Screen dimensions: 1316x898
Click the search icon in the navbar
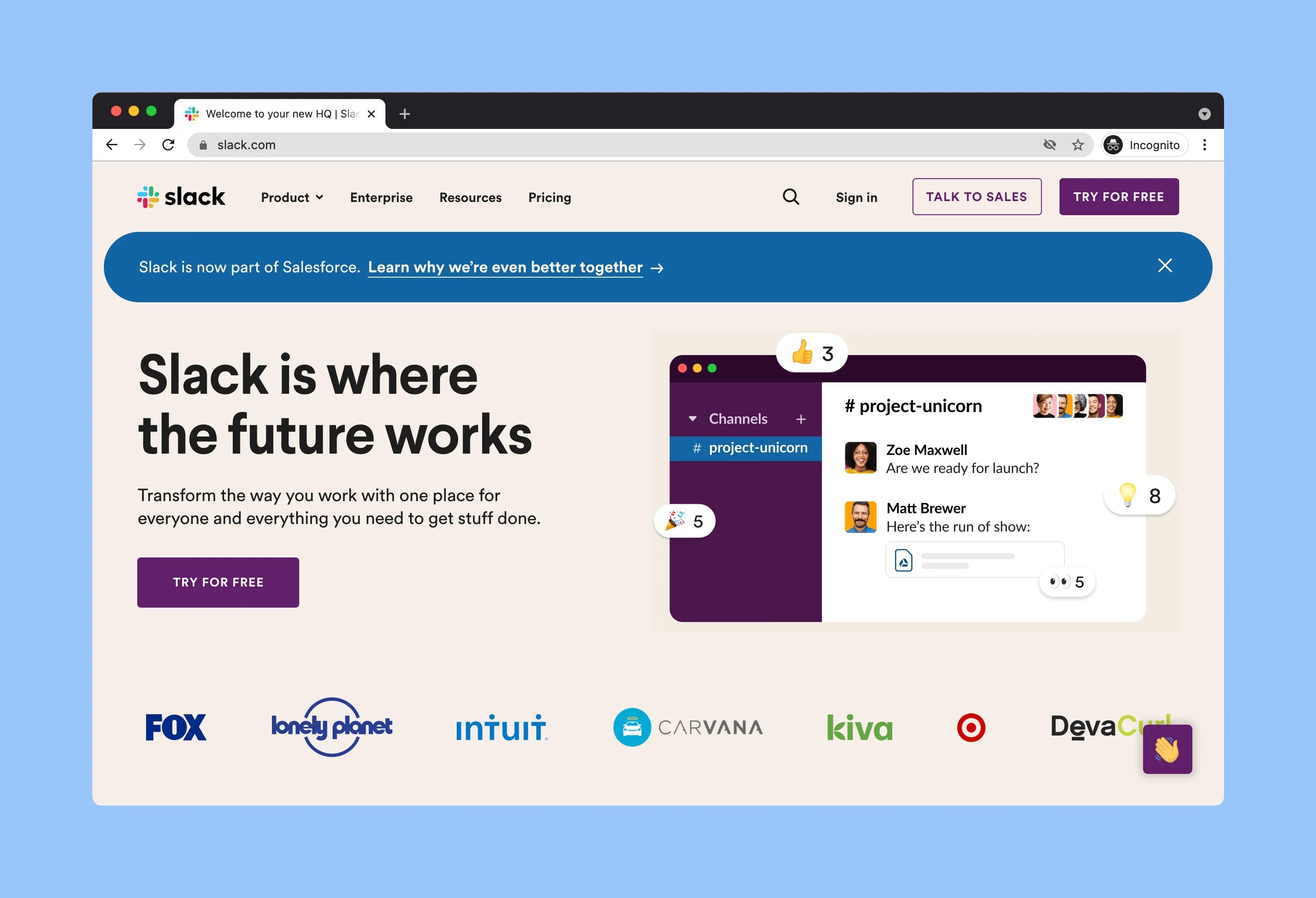click(x=792, y=197)
